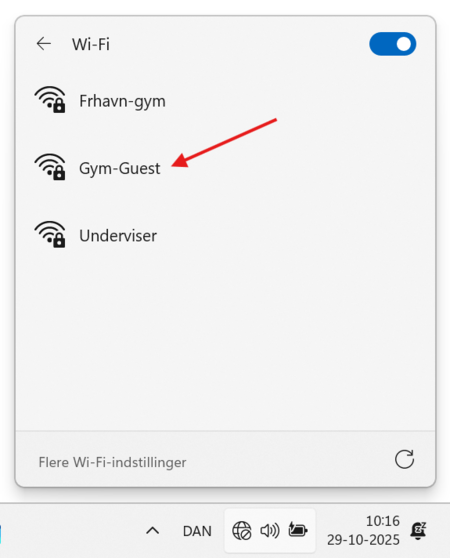450x558 pixels.
Task: Open the volume speaker tray icon
Action: pyautogui.click(x=270, y=531)
